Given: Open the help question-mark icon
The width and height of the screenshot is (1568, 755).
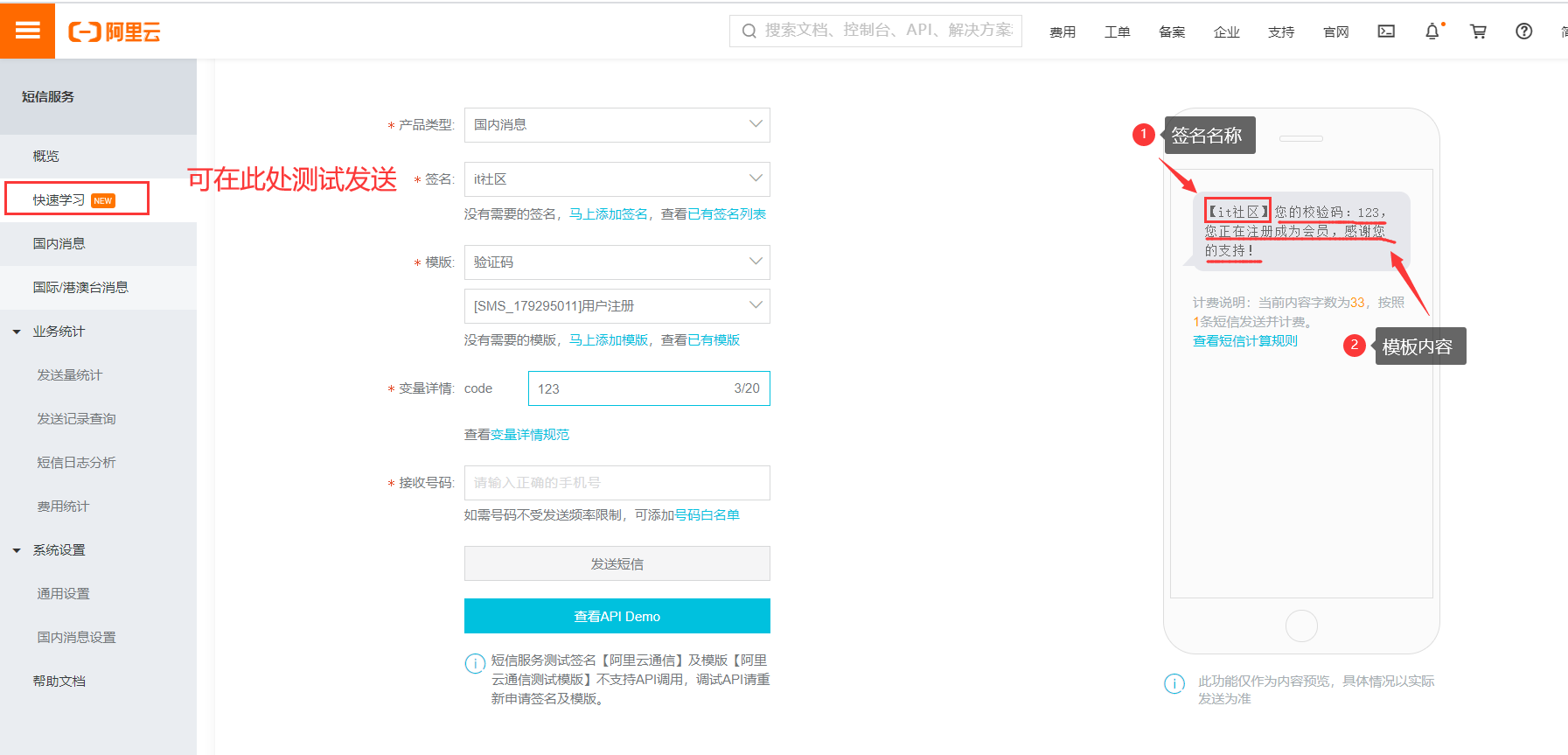Looking at the screenshot, I should (1523, 31).
